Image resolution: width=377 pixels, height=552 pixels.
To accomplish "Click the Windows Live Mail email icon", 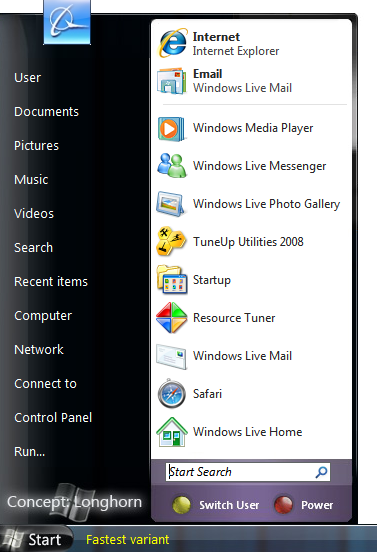I will point(171,81).
